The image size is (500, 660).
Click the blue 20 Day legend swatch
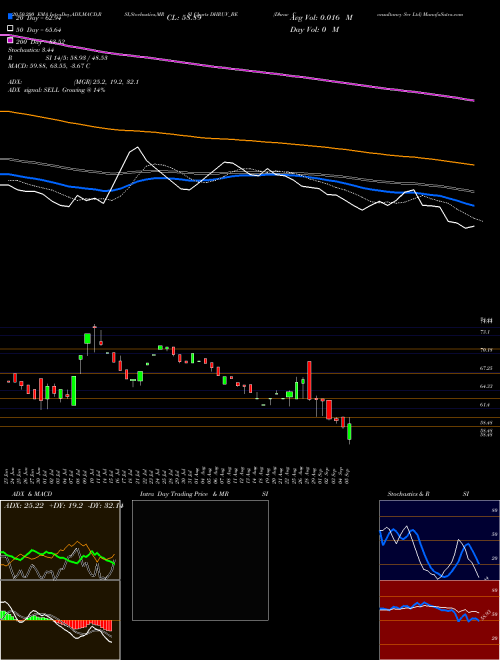coord(11,18)
